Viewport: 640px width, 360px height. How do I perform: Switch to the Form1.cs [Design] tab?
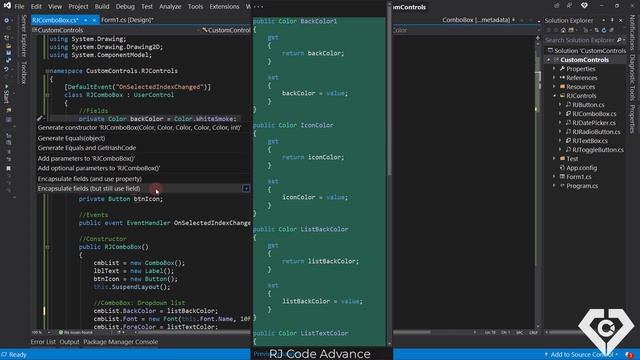click(x=127, y=20)
